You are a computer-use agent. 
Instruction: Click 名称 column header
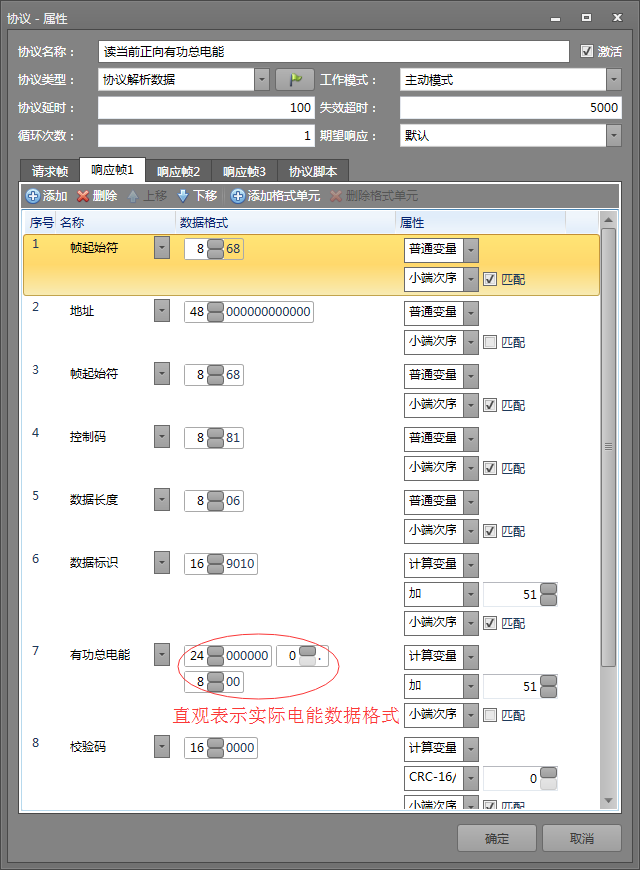[x=115, y=222]
